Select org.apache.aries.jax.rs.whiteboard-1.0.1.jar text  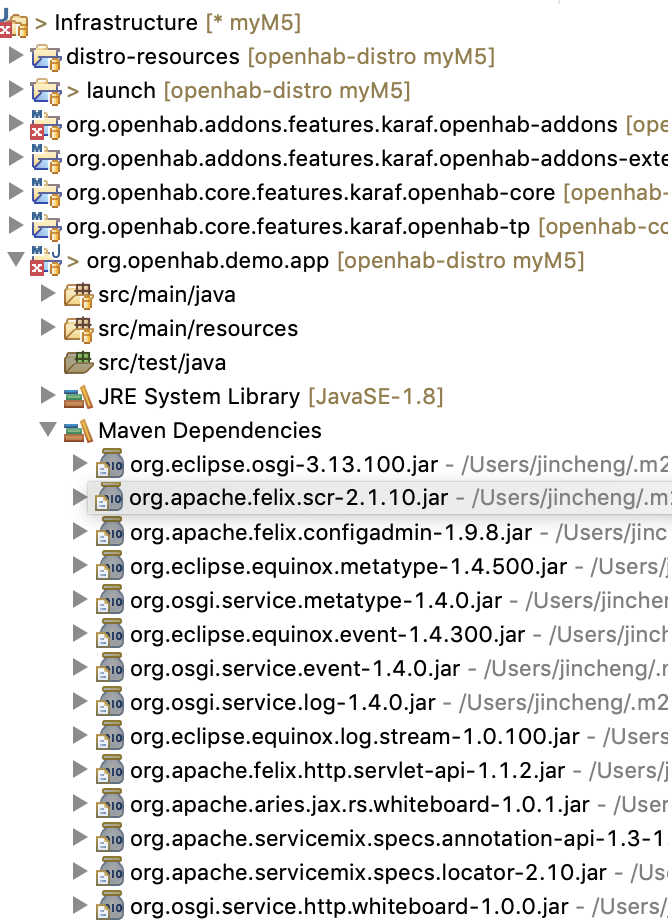coord(360,805)
